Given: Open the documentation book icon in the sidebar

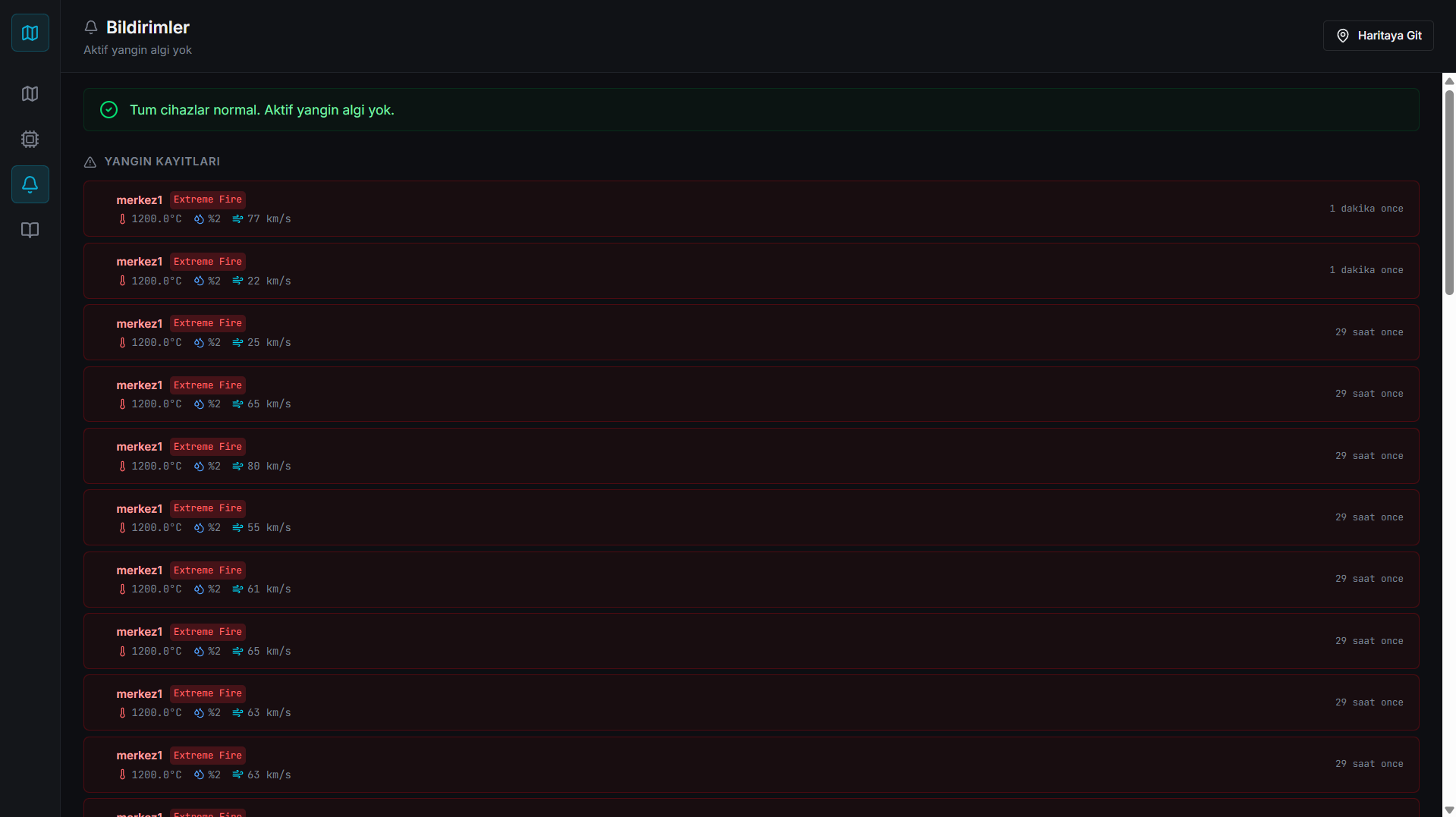Looking at the screenshot, I should tap(30, 230).
